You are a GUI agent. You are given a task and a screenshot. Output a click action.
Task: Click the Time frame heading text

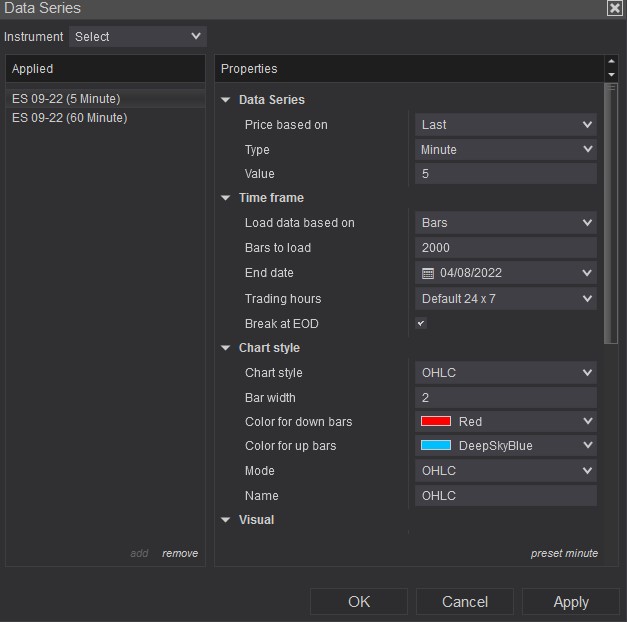[x=271, y=198]
